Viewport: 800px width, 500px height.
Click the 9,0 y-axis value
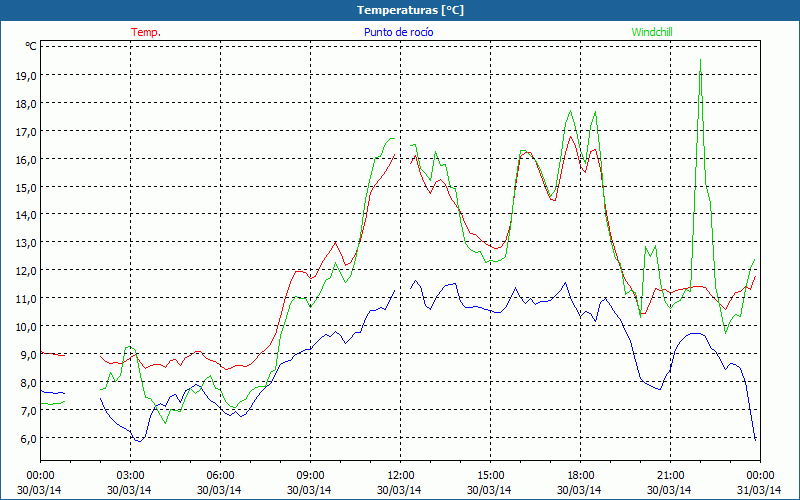pyautogui.click(x=28, y=355)
